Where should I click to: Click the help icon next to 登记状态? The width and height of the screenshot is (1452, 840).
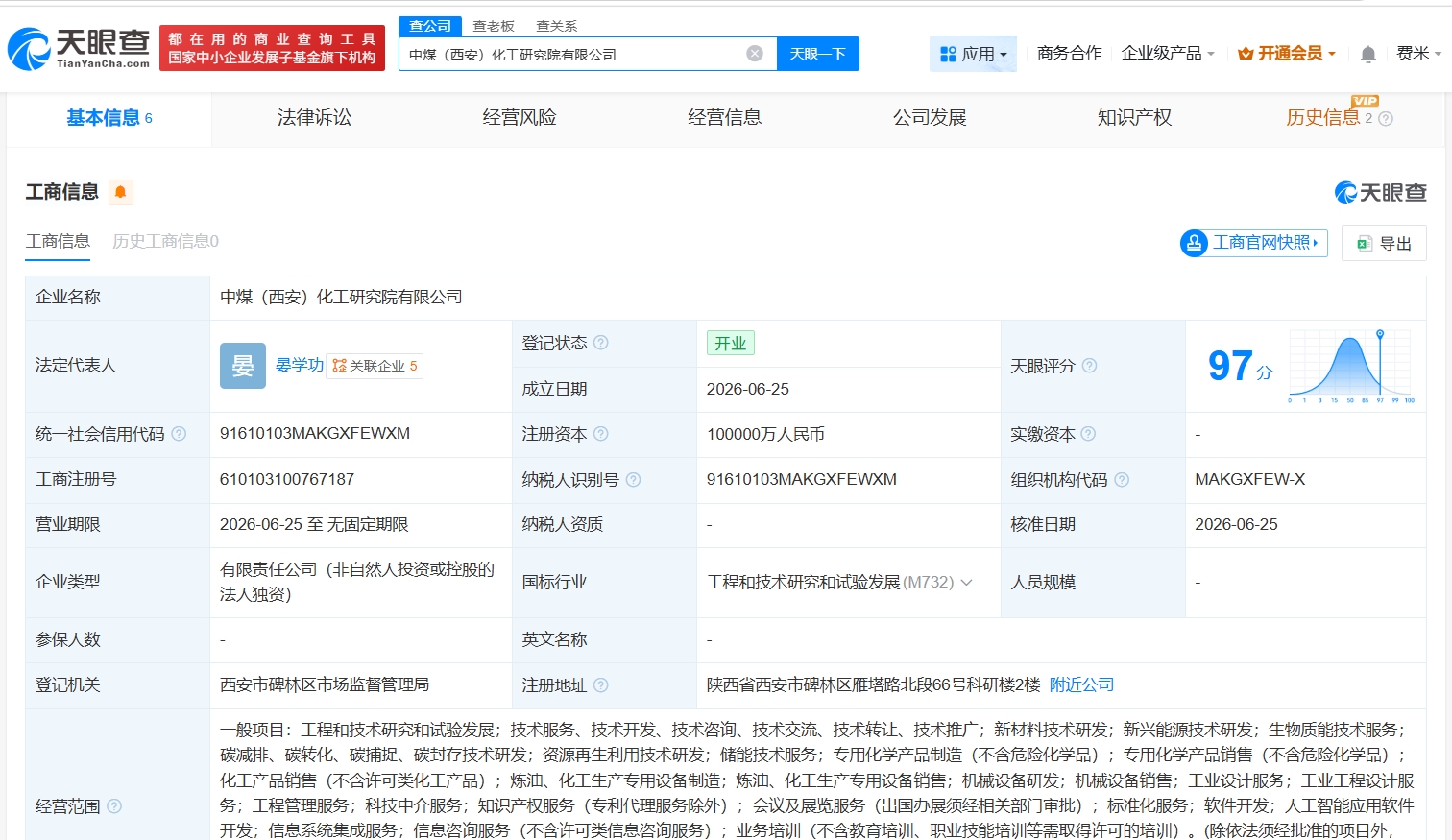coord(601,343)
